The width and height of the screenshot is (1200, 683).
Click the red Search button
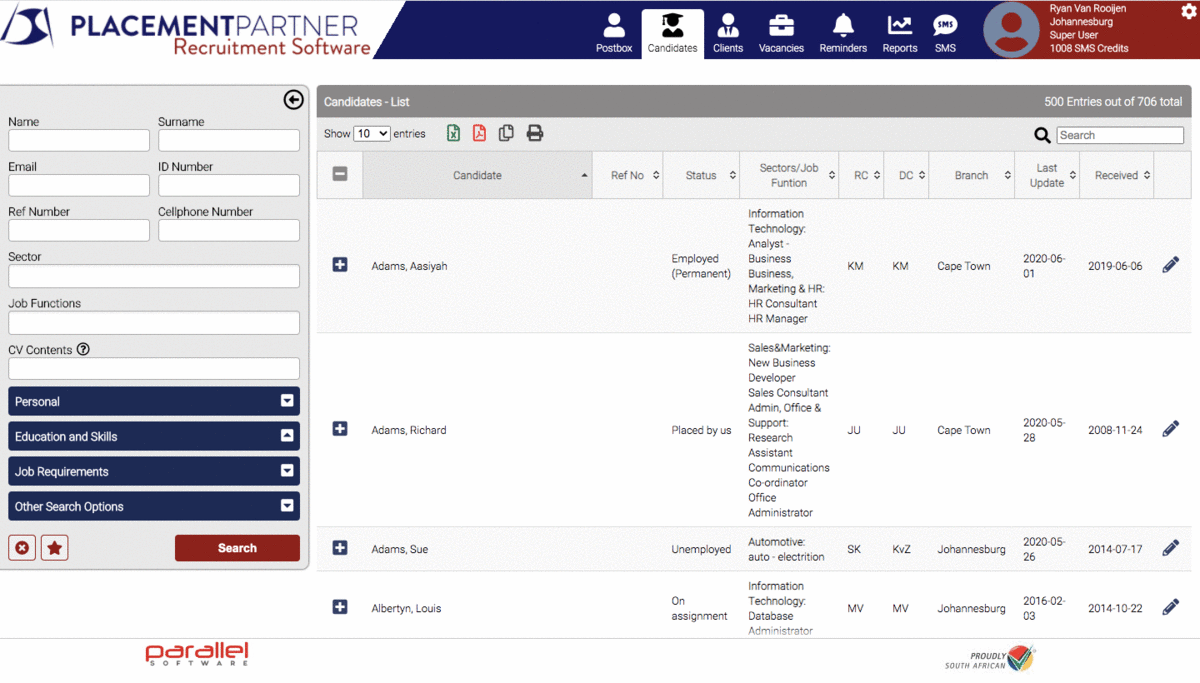237,548
